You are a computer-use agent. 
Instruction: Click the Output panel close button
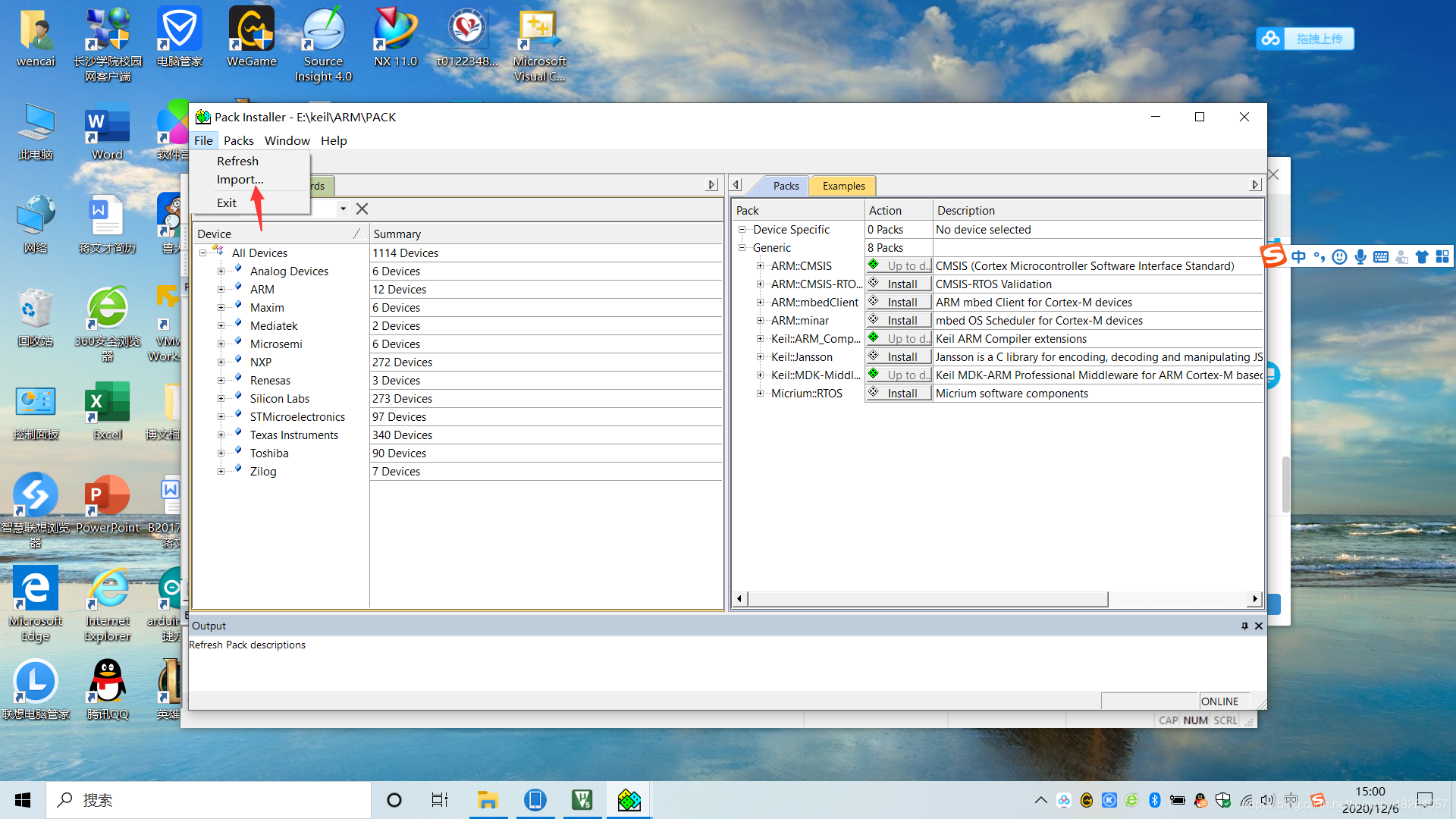(x=1258, y=625)
